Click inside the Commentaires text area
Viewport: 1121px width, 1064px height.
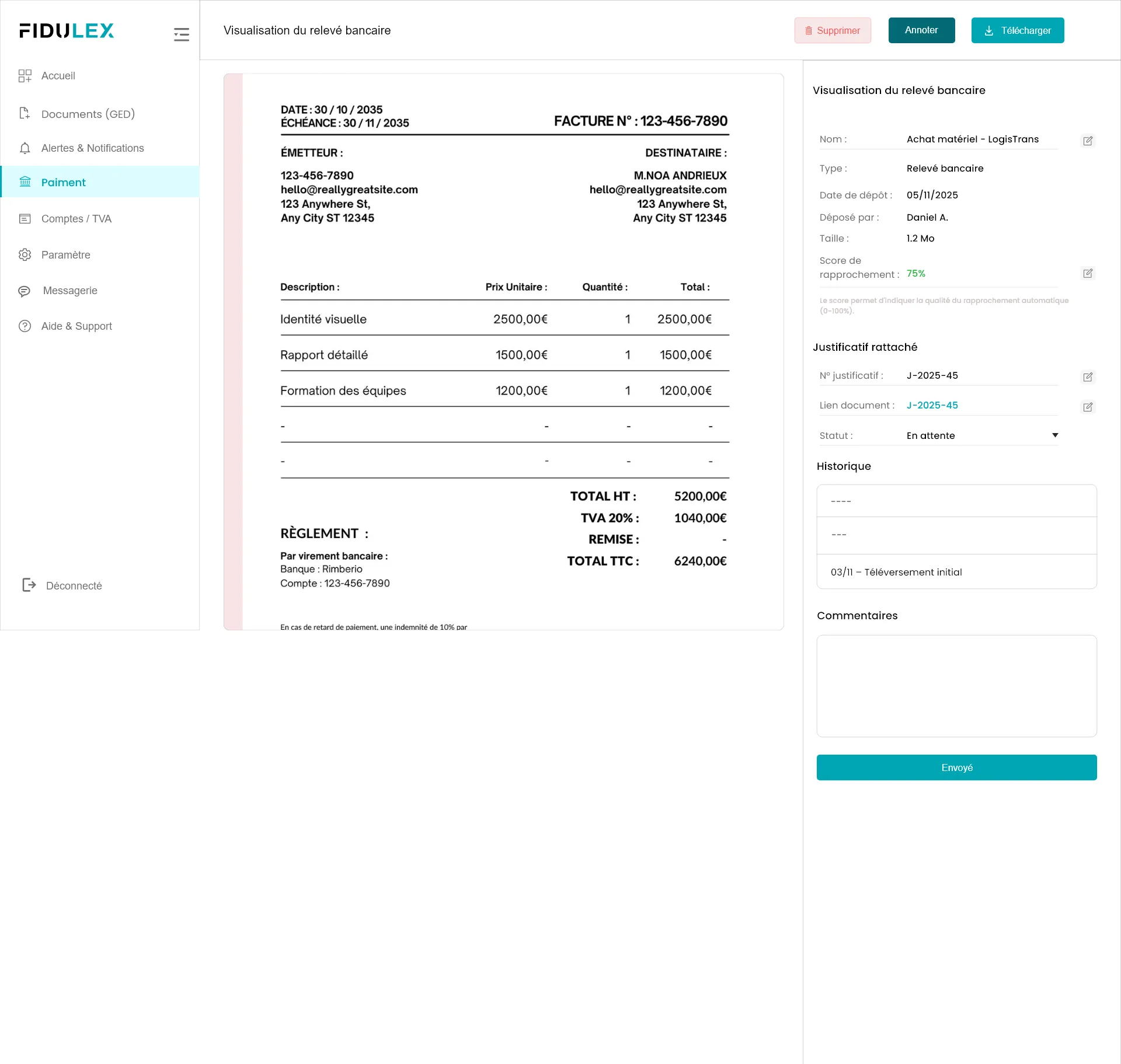click(956, 686)
